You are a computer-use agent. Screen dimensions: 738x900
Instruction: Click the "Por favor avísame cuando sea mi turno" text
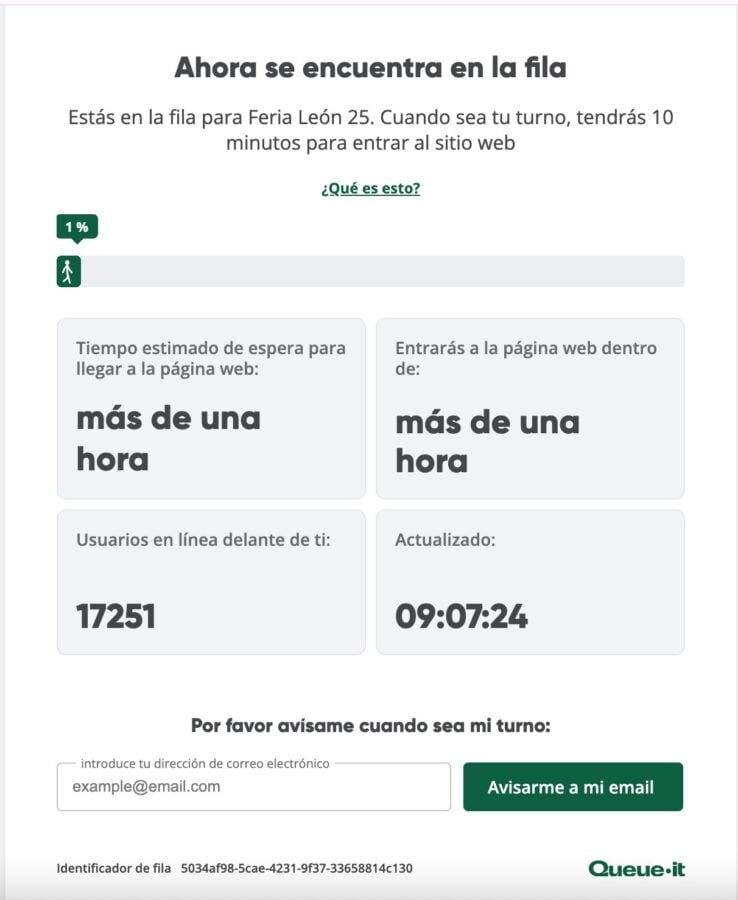point(370,726)
